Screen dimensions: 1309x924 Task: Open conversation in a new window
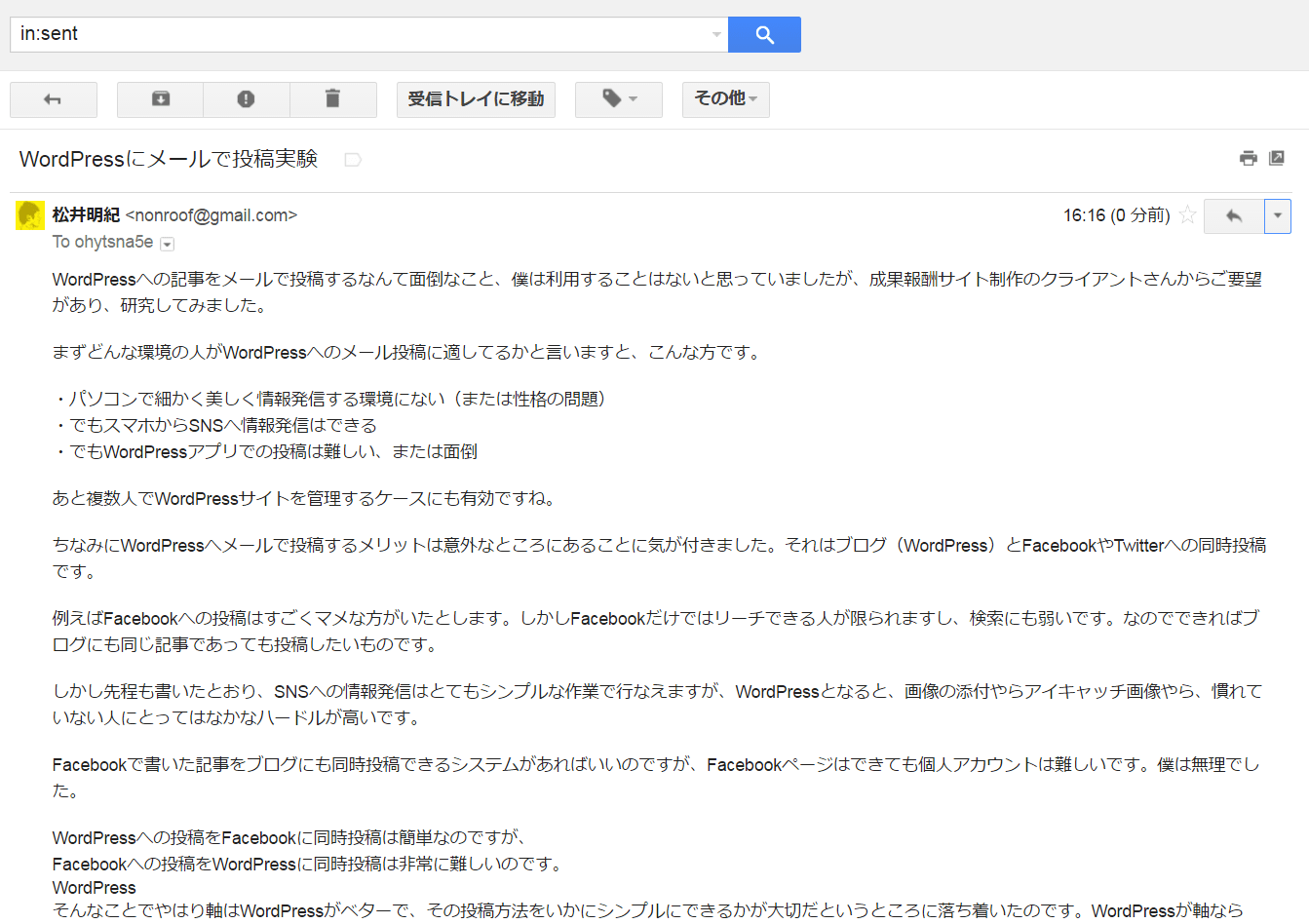click(1277, 158)
